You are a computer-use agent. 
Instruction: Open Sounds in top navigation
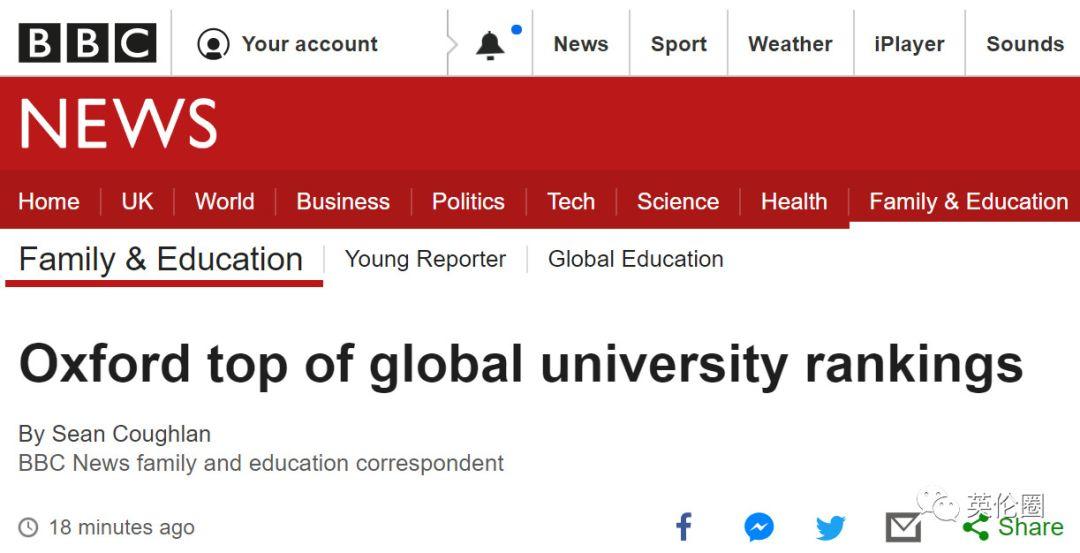point(1024,44)
